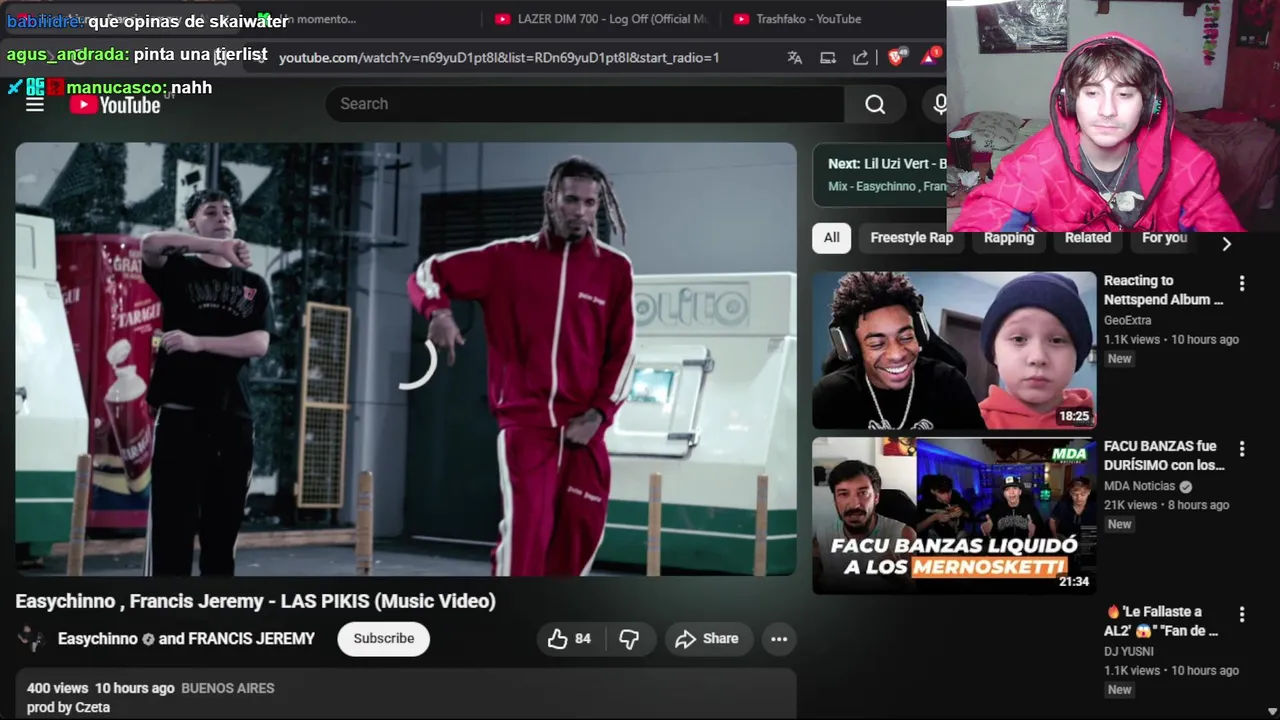The height and width of the screenshot is (720, 1280).
Task: Share the LAS PIKIS video
Action: (707, 639)
